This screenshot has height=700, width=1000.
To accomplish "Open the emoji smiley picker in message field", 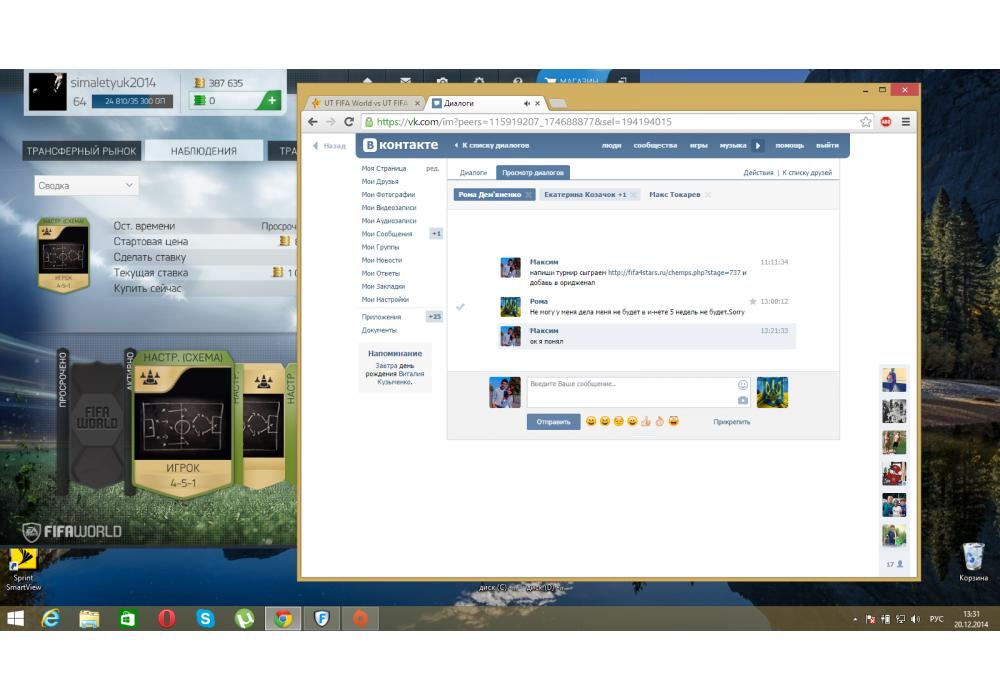I will click(742, 385).
